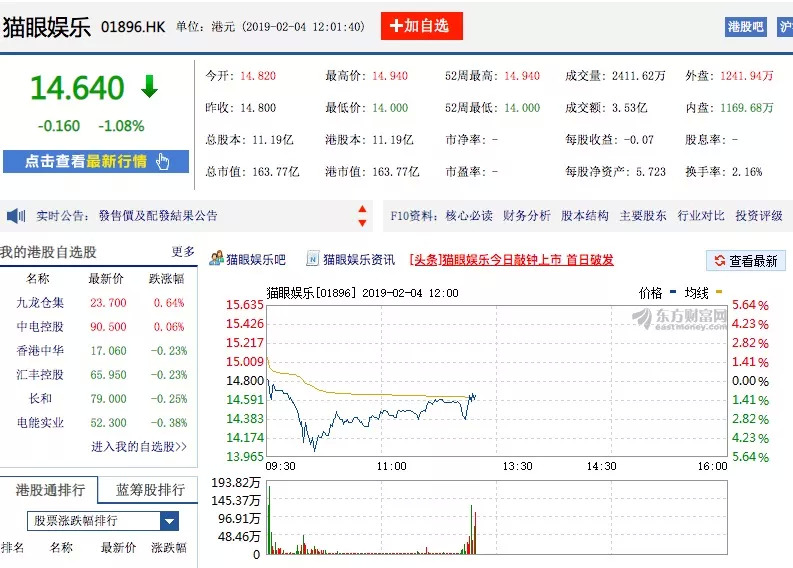Click 更多 next to 我的港股自选股

click(183, 251)
